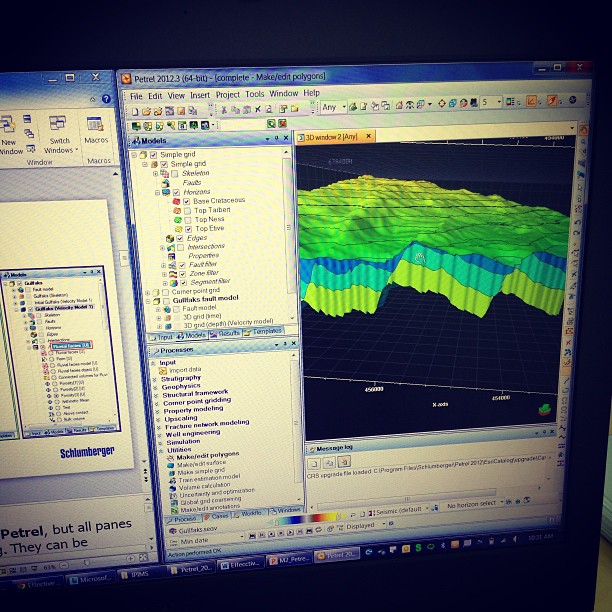Click first icon in Message log
Image resolution: width=612 pixels, height=612 pixels.
(314, 464)
